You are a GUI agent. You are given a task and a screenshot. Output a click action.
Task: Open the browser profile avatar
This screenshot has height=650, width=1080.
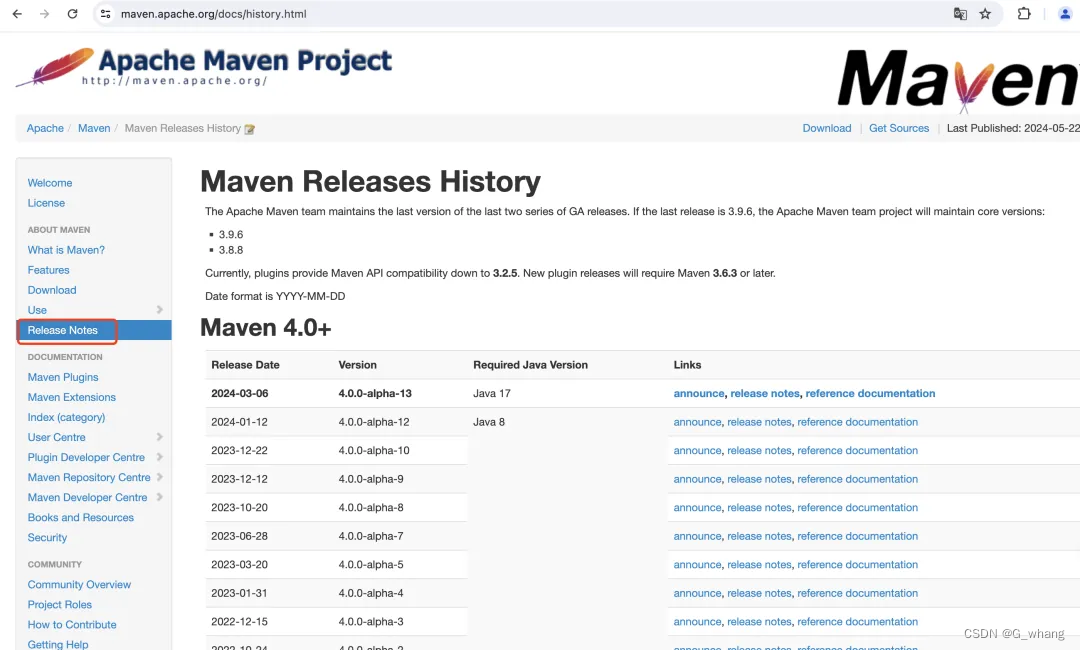tap(1065, 14)
